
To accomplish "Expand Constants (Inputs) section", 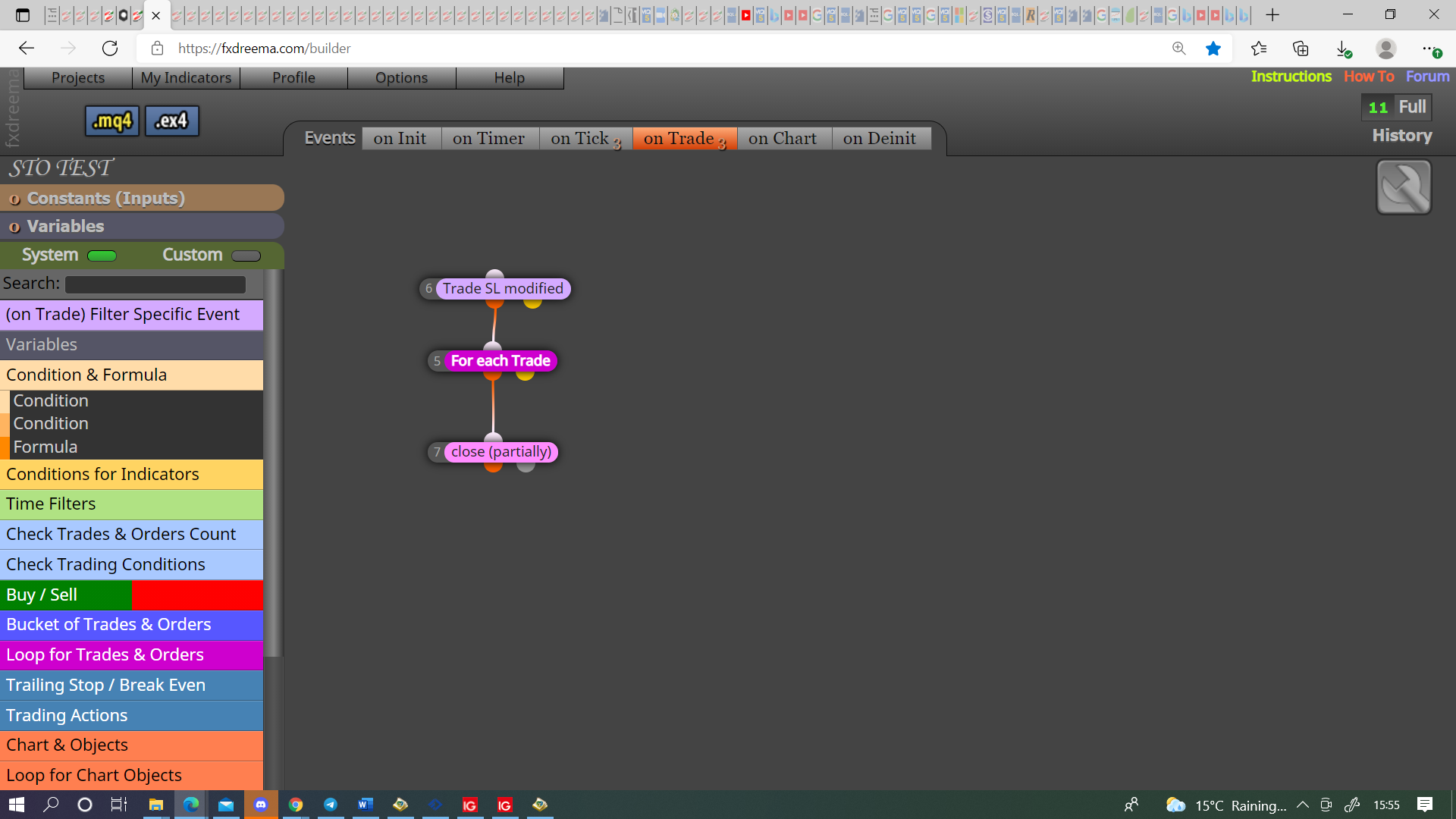I will (x=142, y=198).
